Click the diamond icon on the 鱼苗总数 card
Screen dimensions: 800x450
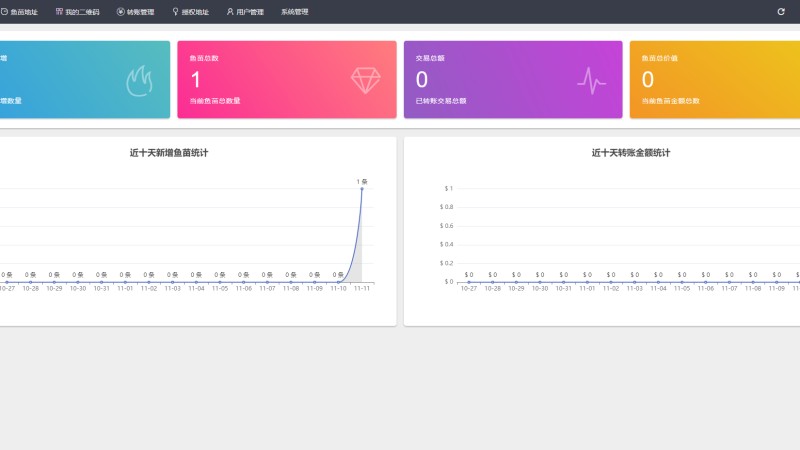[x=366, y=81]
